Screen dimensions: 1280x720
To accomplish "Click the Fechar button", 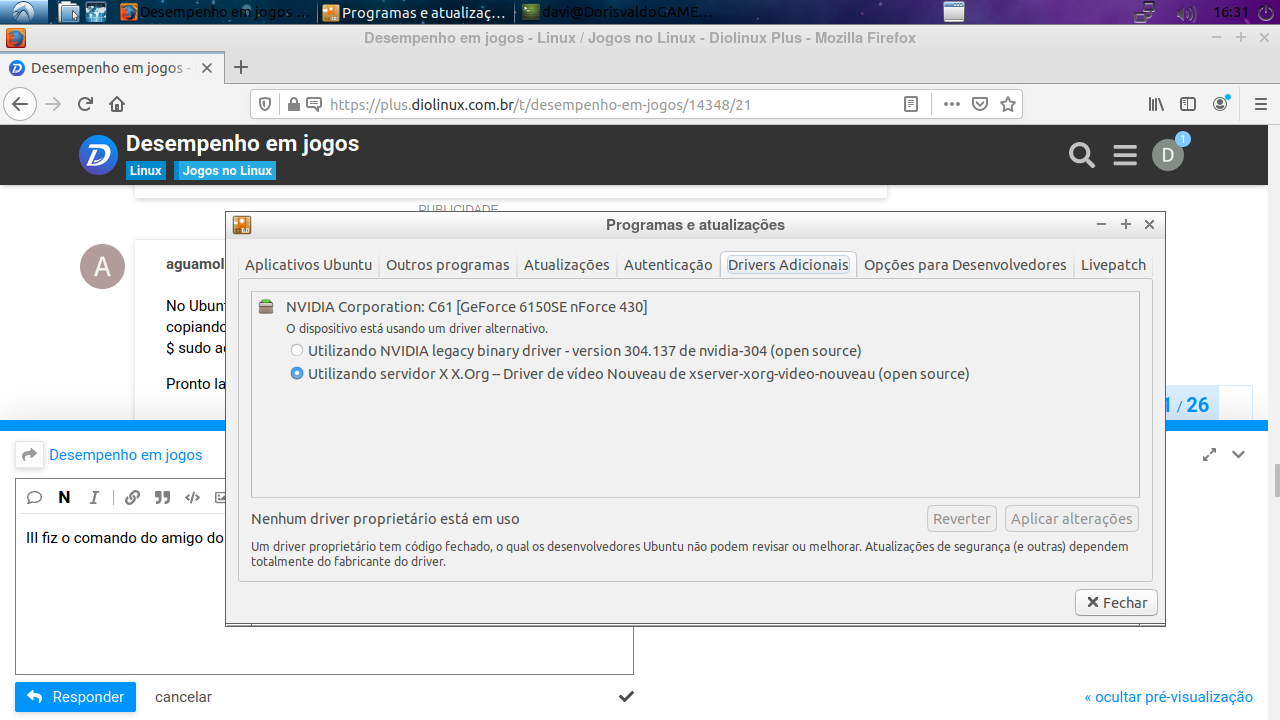I will coord(1116,603).
